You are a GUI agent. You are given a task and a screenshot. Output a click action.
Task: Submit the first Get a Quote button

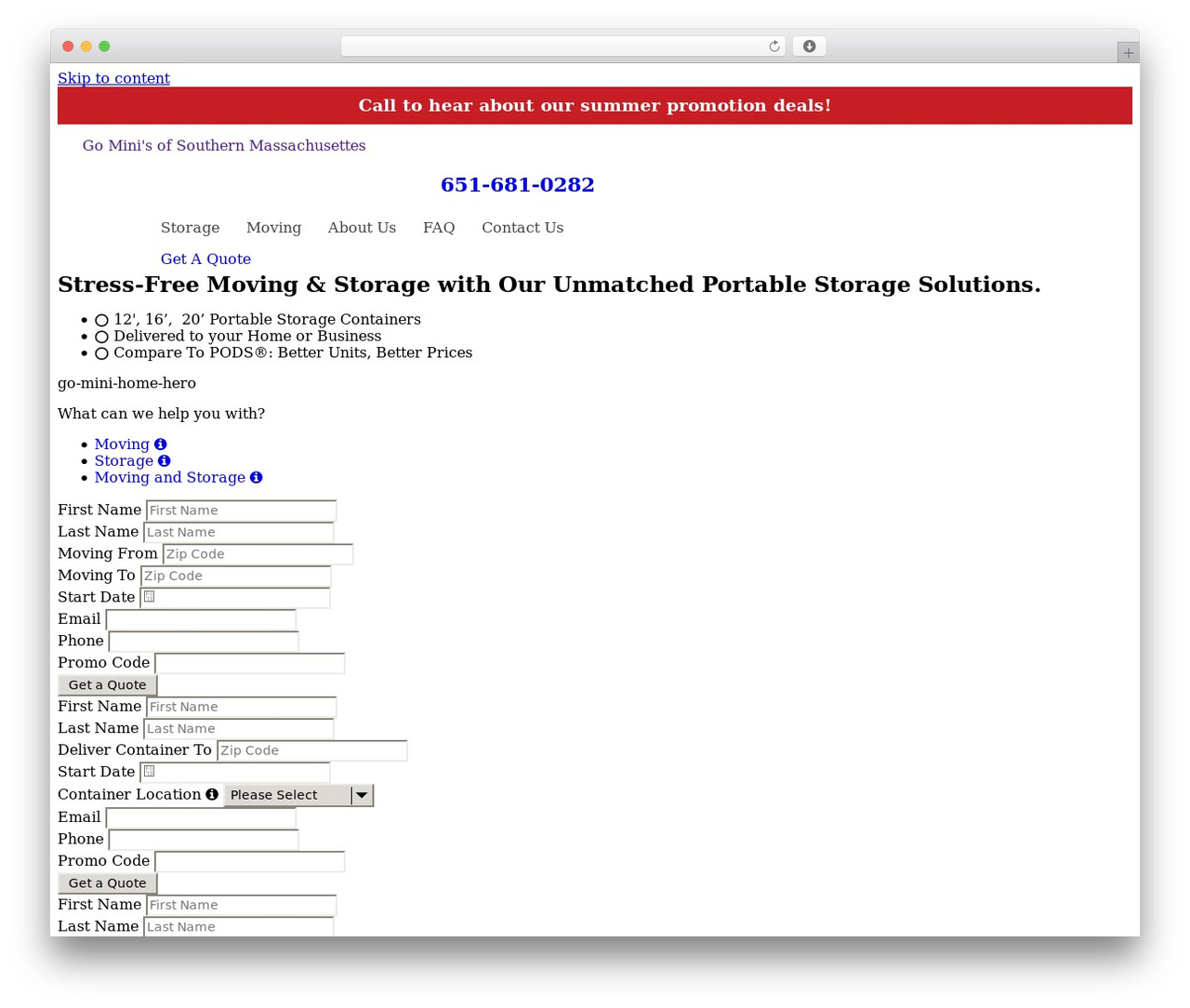coord(108,685)
